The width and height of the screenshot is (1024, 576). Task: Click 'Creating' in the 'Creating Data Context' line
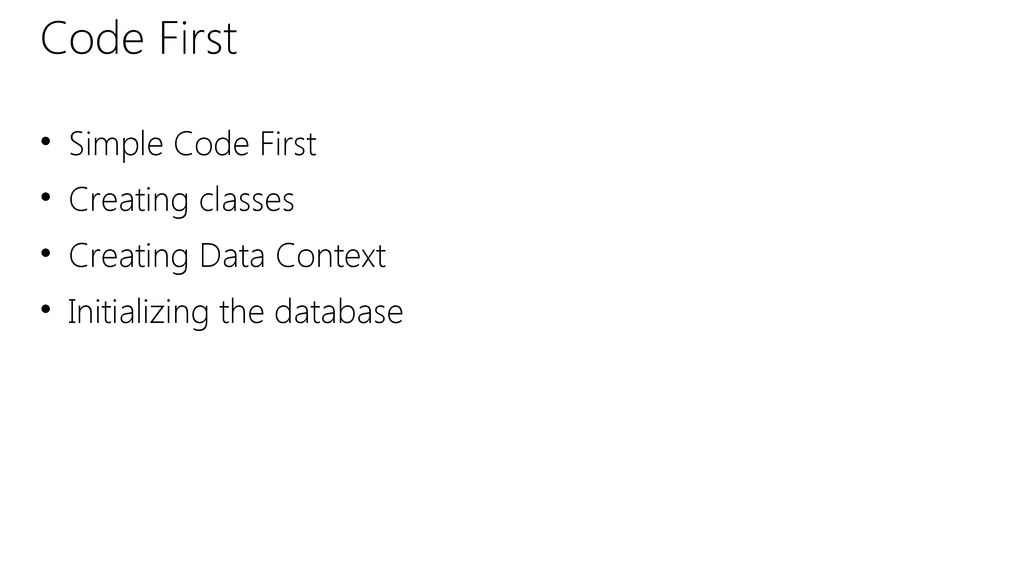tap(129, 257)
